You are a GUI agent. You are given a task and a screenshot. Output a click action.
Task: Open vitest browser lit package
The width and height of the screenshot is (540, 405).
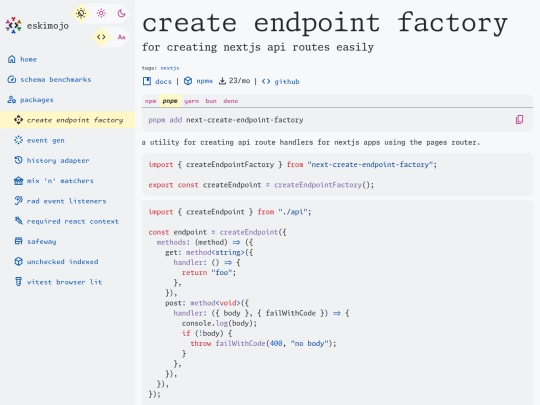tap(64, 282)
